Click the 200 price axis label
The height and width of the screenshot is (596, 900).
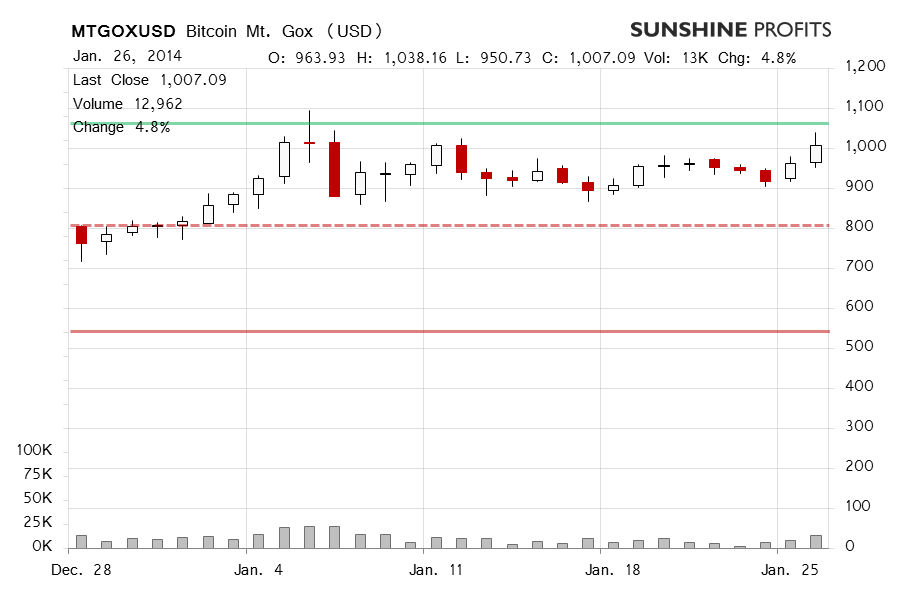point(859,466)
